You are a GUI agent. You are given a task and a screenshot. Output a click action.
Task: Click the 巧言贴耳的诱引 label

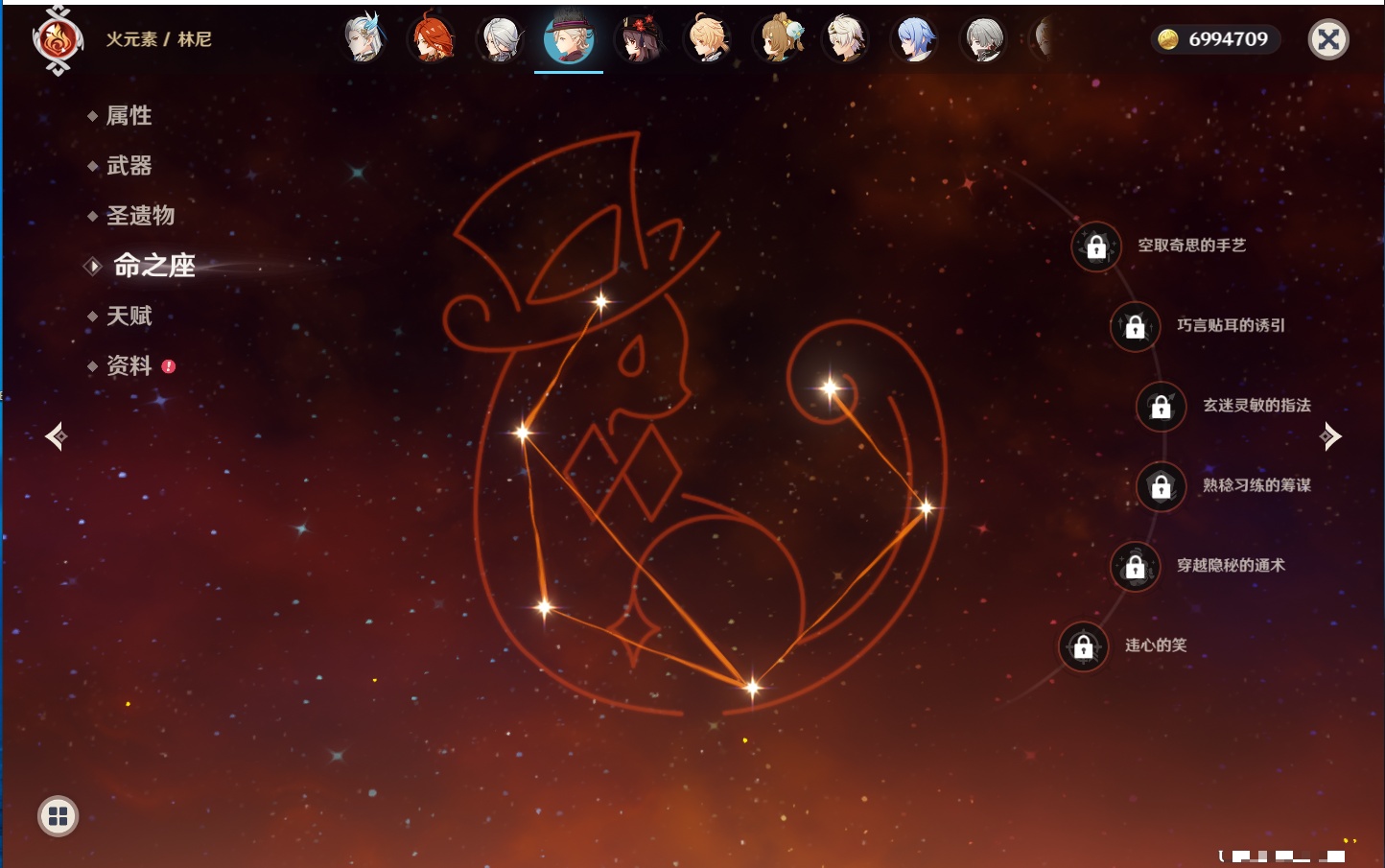tap(1232, 325)
